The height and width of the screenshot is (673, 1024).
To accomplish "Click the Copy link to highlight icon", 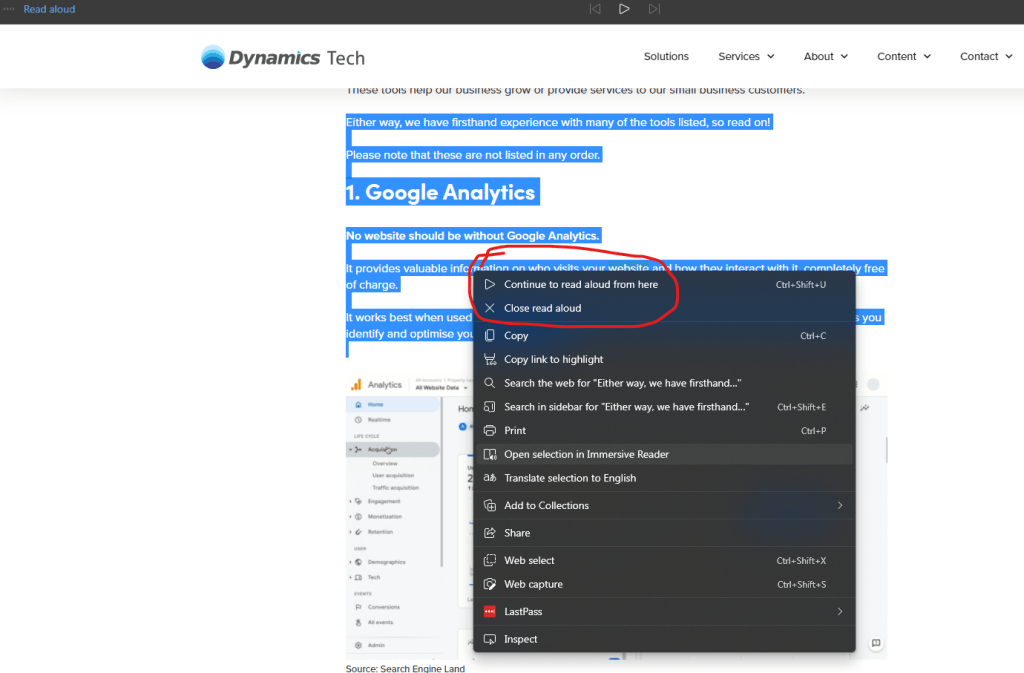I will coord(490,359).
